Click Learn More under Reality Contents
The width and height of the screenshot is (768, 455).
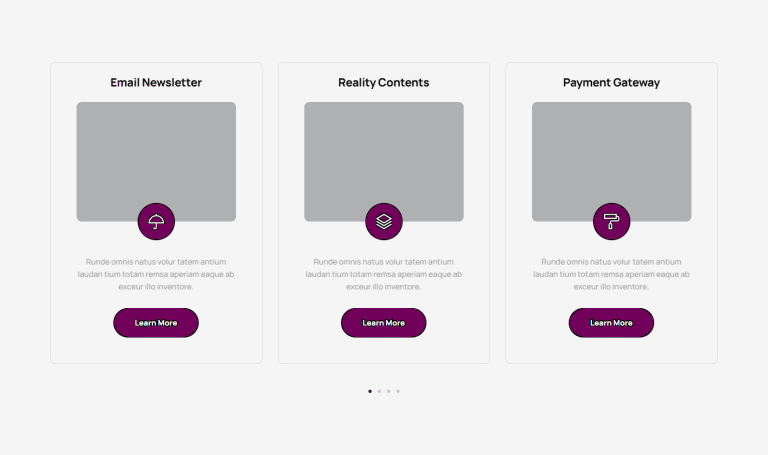tap(384, 323)
